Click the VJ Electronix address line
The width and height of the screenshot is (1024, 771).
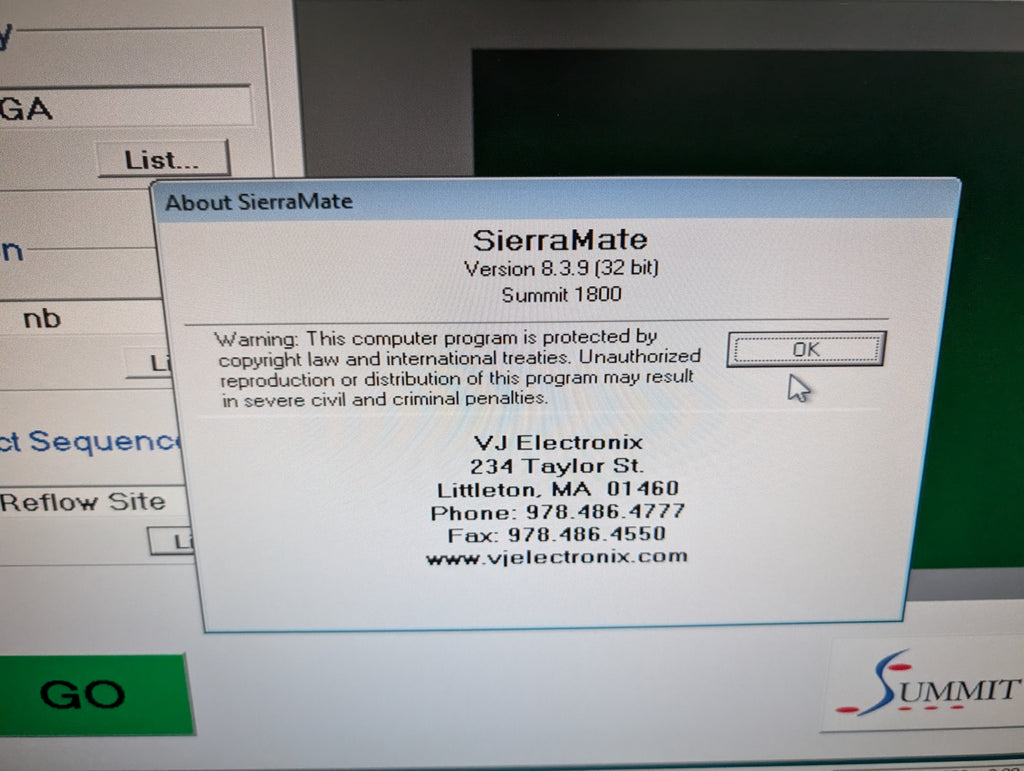[x=559, y=466]
